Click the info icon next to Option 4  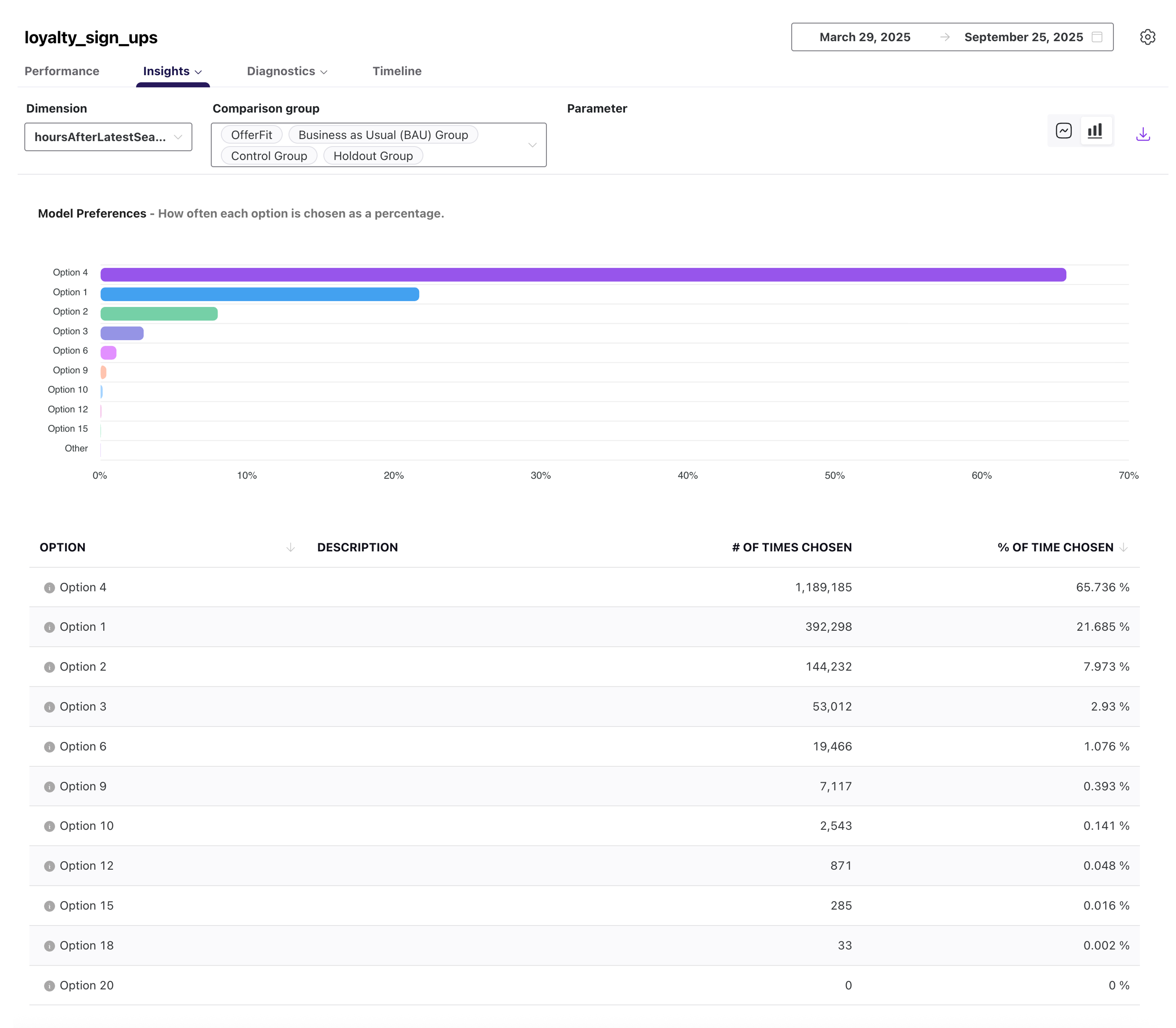pos(49,587)
